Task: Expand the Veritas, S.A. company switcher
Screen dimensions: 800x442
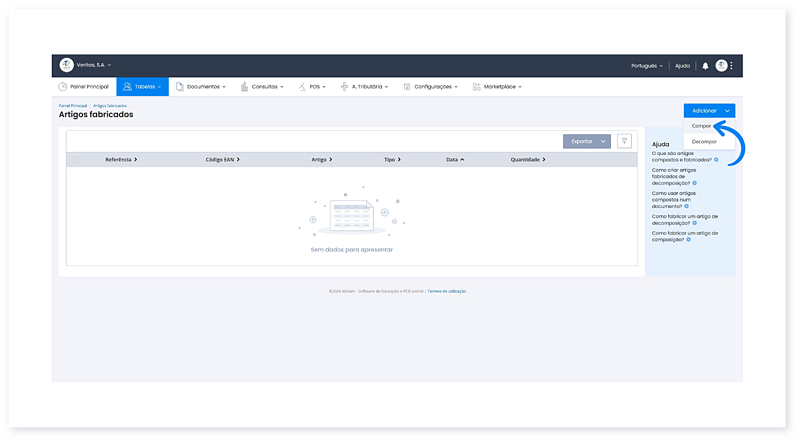Action: (x=94, y=65)
